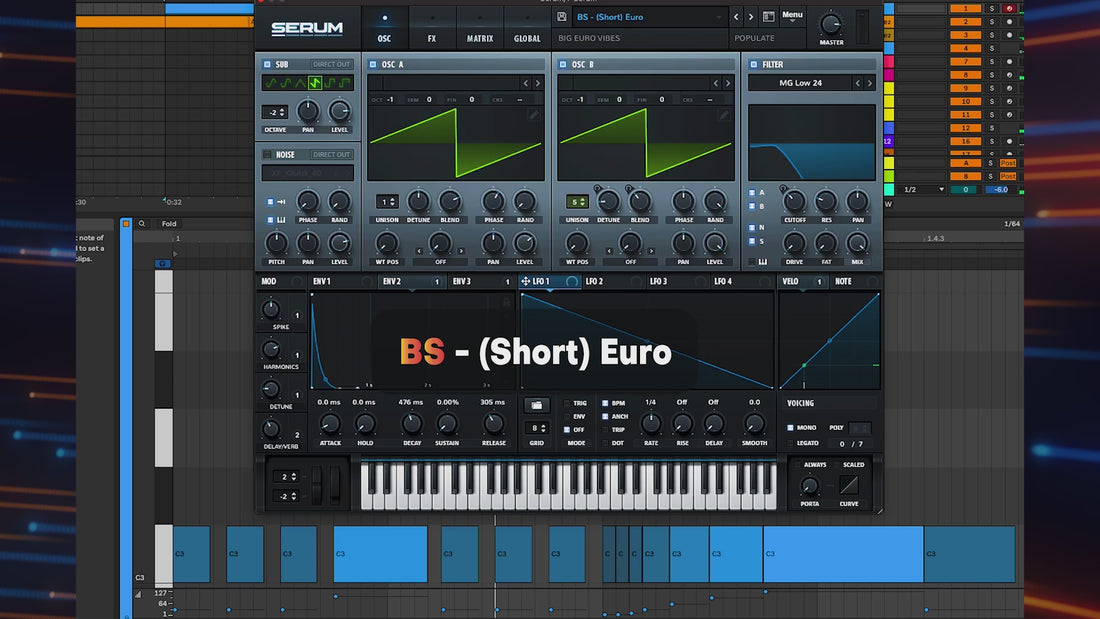
Task: Open the Serum Menu dropdown
Action: pyautogui.click(x=792, y=16)
